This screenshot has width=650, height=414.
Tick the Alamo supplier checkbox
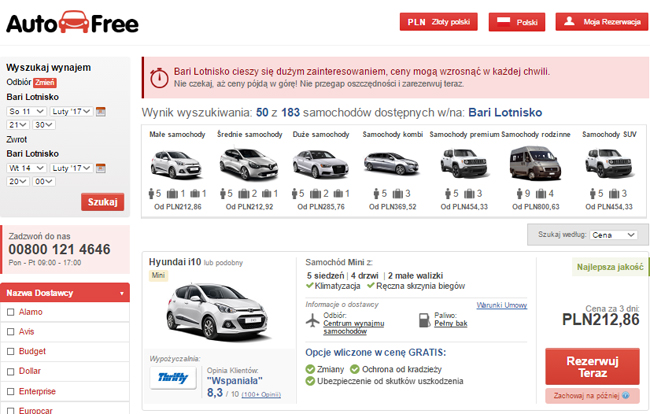pyautogui.click(x=11, y=312)
